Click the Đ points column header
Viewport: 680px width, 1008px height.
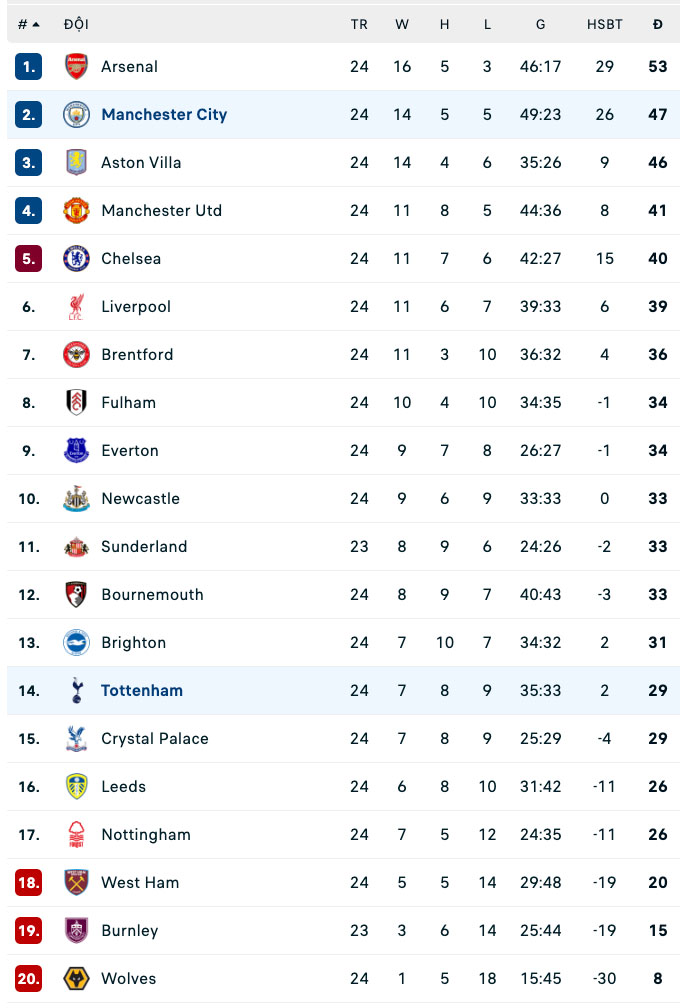click(657, 24)
